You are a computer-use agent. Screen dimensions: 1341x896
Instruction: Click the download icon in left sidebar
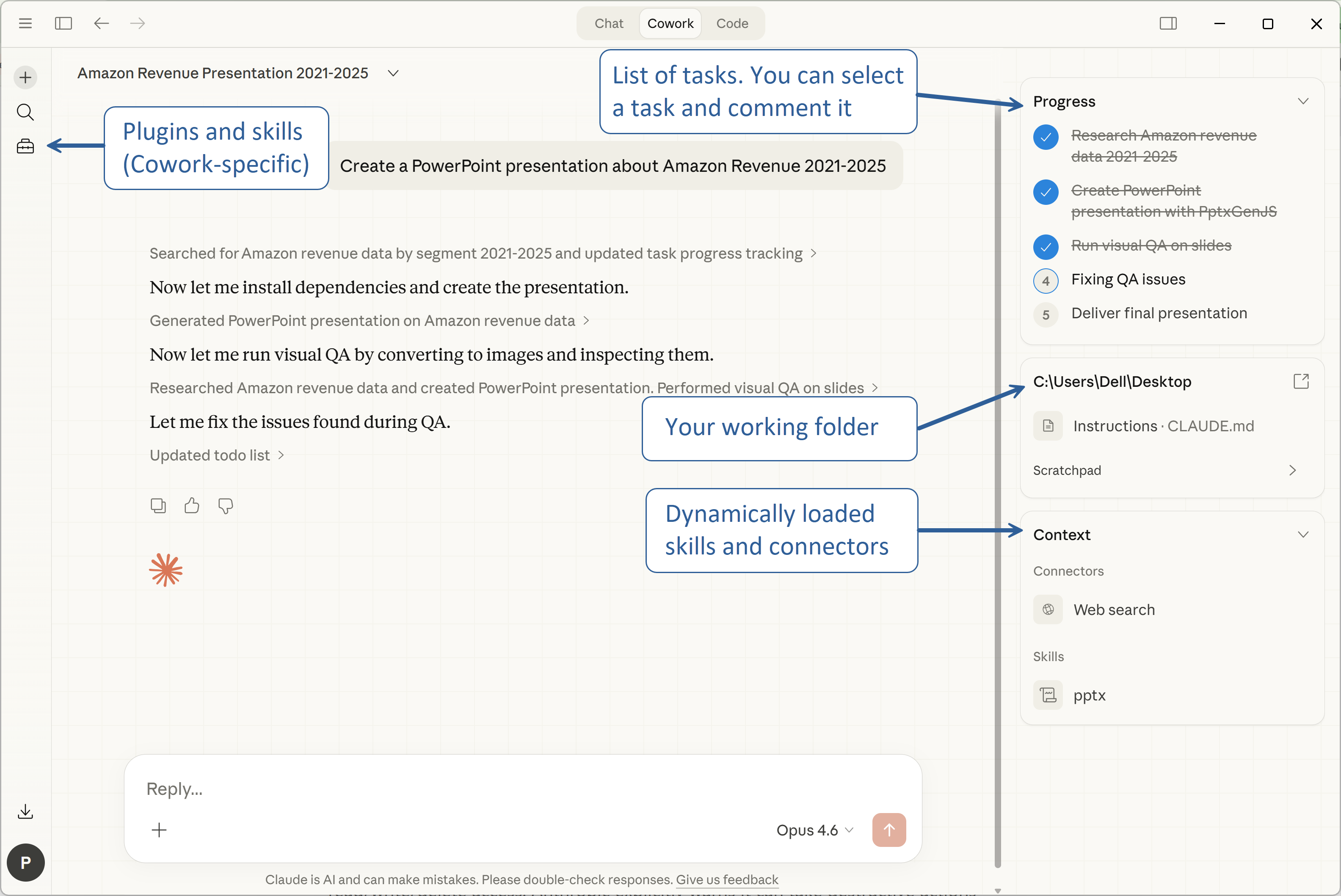25,811
